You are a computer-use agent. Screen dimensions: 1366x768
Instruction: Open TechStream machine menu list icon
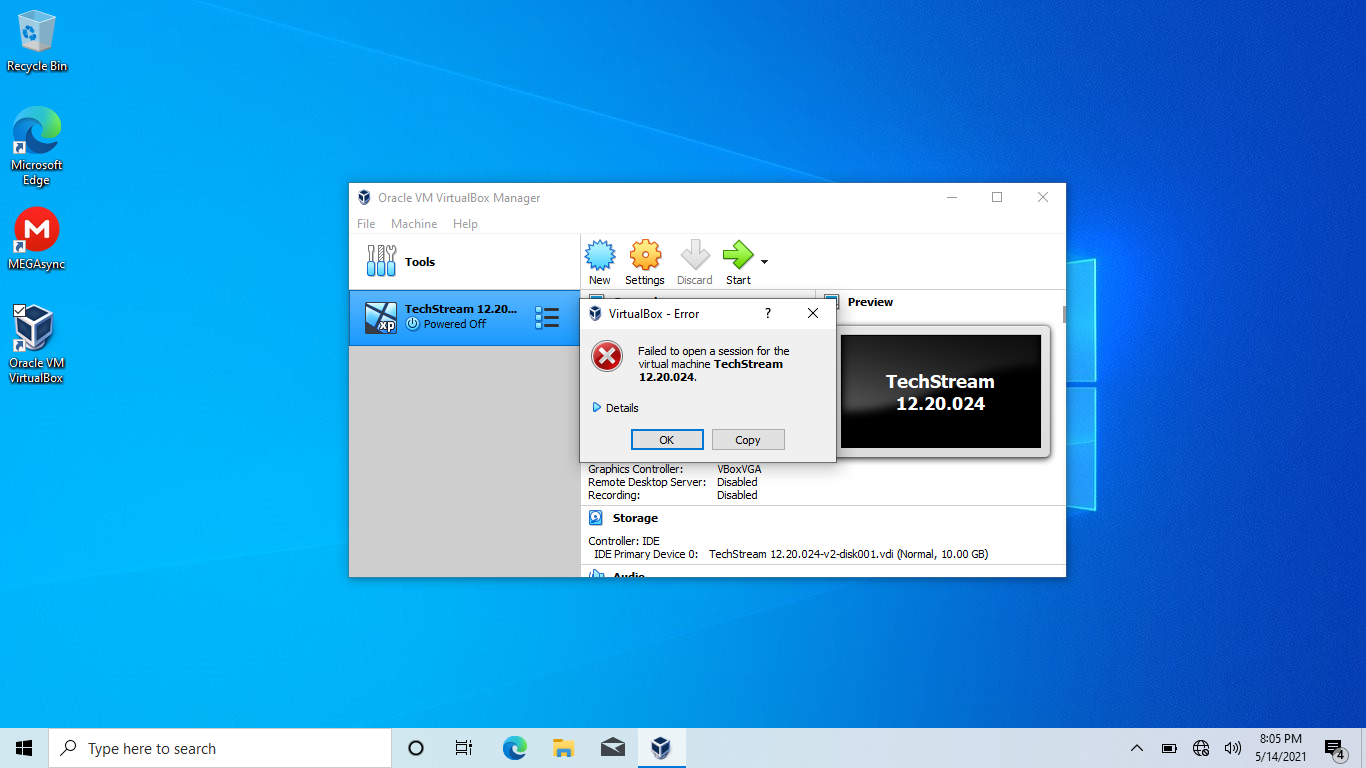click(x=547, y=318)
